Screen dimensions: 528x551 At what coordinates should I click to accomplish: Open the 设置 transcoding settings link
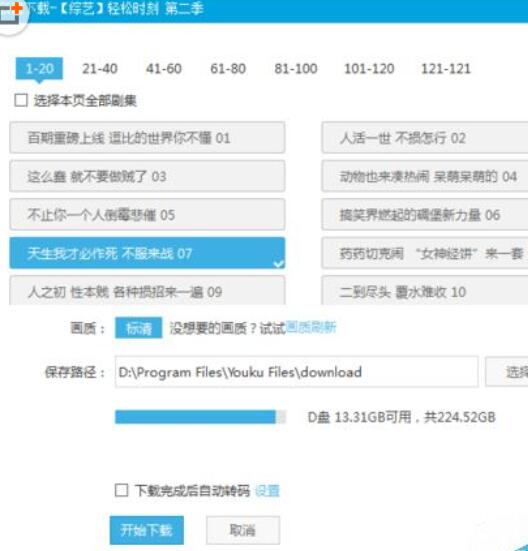[267, 491]
